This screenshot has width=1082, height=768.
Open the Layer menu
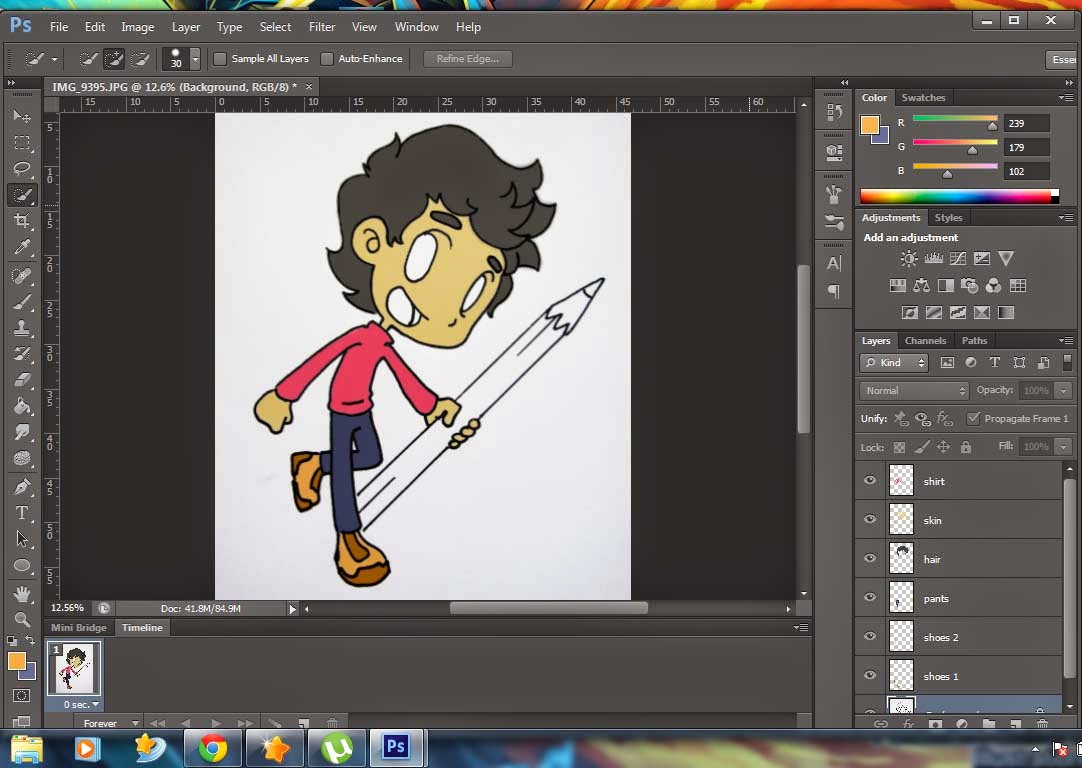(186, 27)
